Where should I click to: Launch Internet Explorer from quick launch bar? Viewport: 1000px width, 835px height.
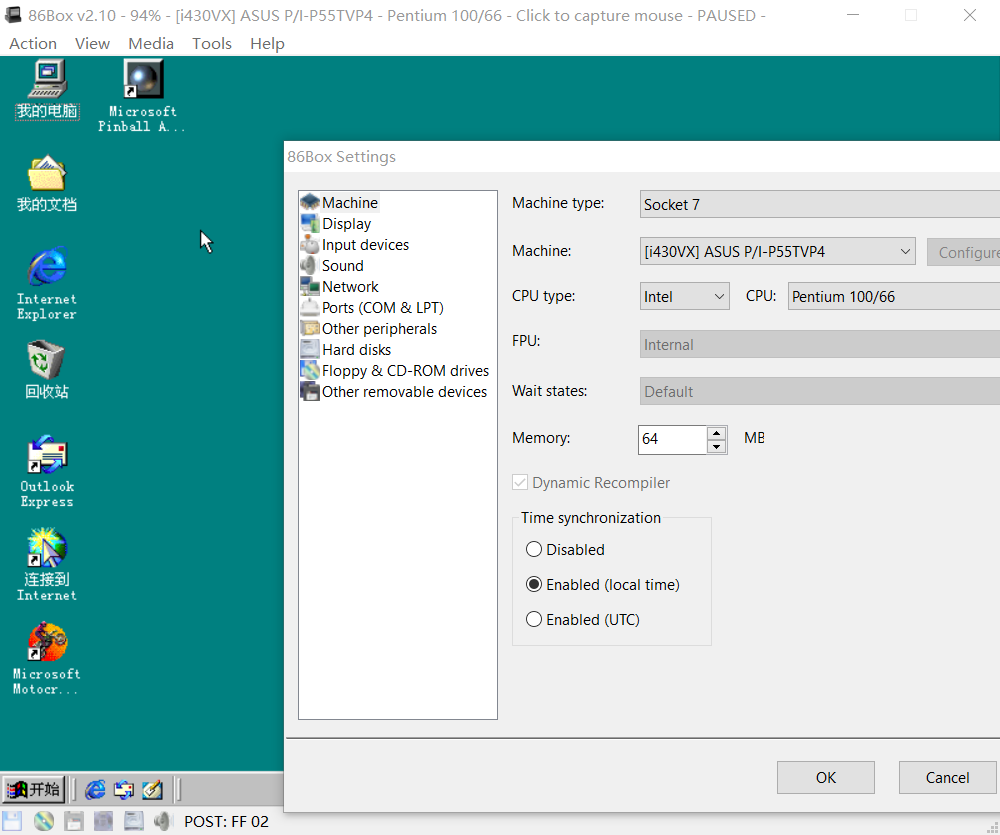click(96, 790)
